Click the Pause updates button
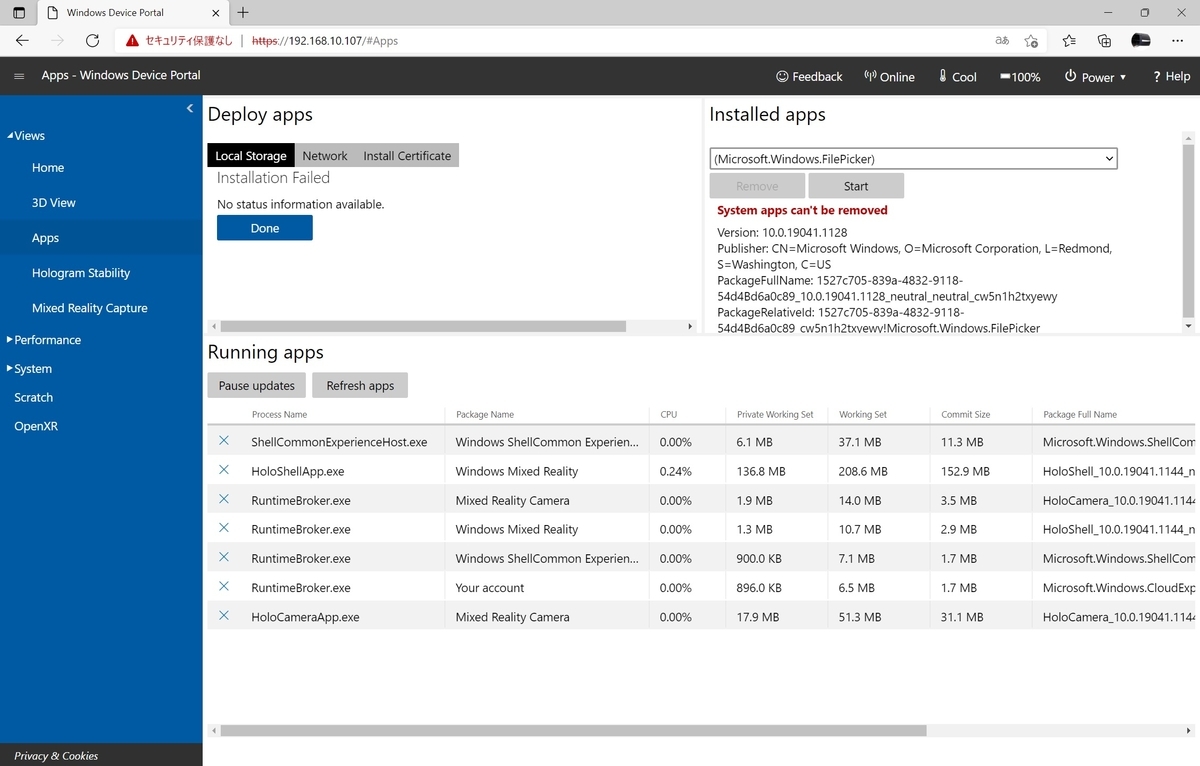 [257, 385]
